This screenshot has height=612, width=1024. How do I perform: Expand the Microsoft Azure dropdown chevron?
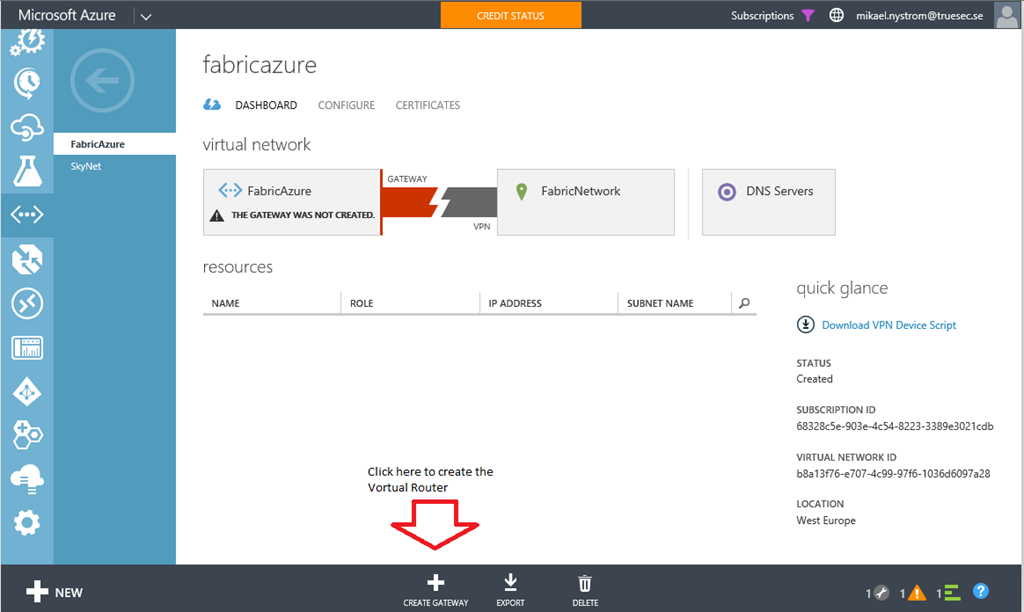click(x=146, y=16)
